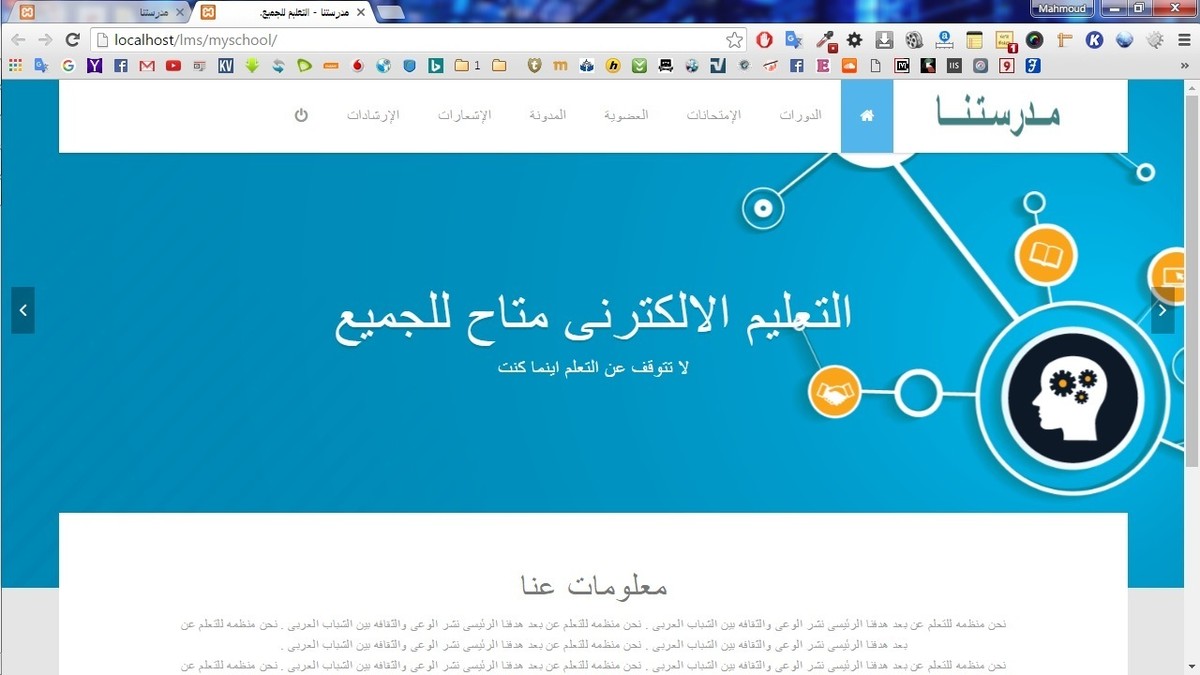Click the subtitle لا تتوقف عن التعلم اينما كنت
Screen dimensions: 1200x675
[593, 367]
